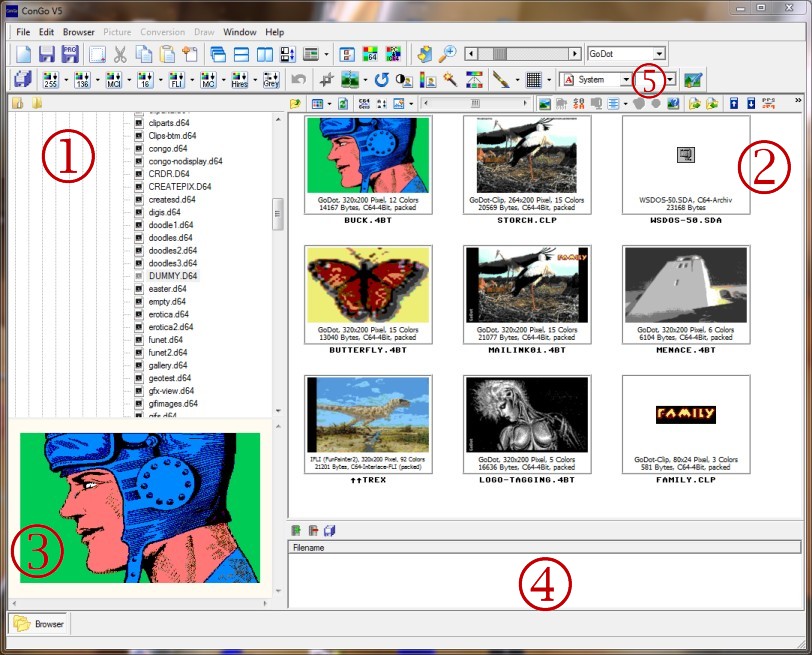Image resolution: width=812 pixels, height=655 pixels.
Task: Click the rotate image icon
Action: (x=382, y=79)
